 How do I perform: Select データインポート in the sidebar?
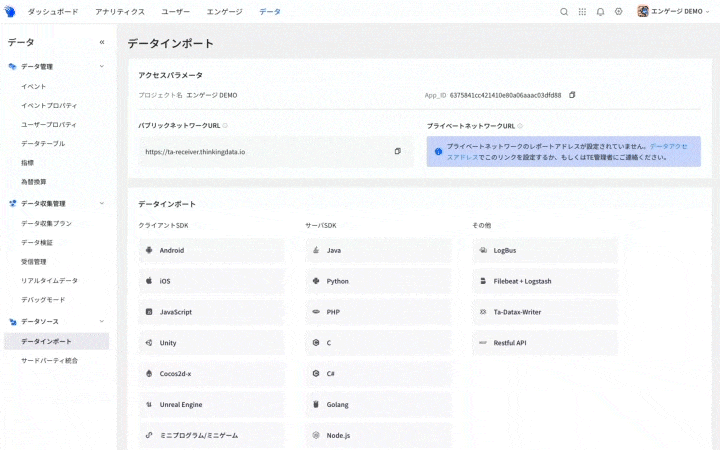56,341
